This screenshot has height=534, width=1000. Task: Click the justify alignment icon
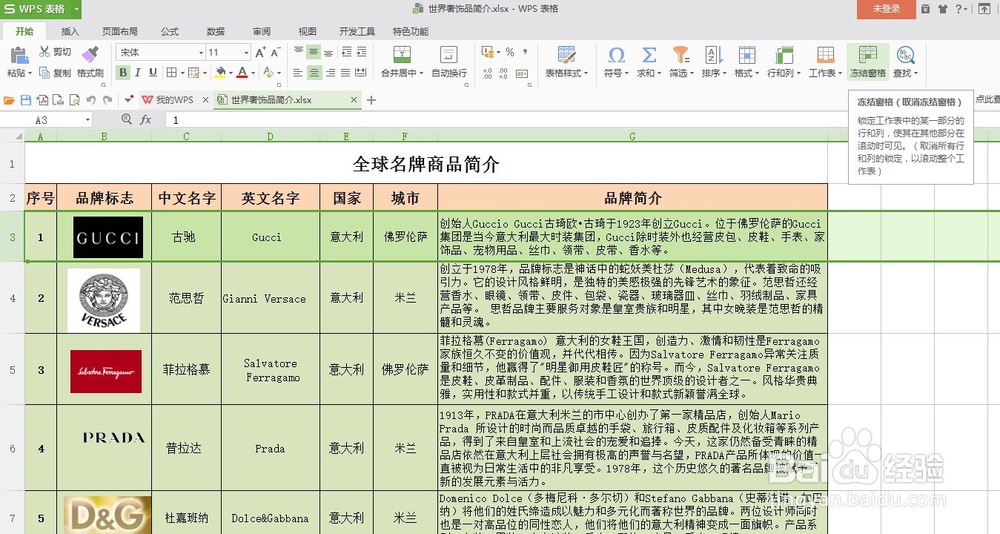pyautogui.click(x=345, y=73)
